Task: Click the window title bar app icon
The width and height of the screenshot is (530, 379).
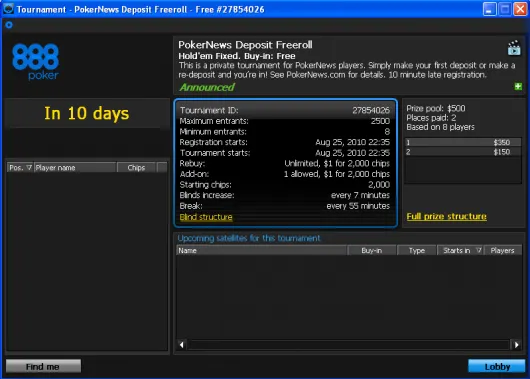Action: pyautogui.click(x=8, y=8)
